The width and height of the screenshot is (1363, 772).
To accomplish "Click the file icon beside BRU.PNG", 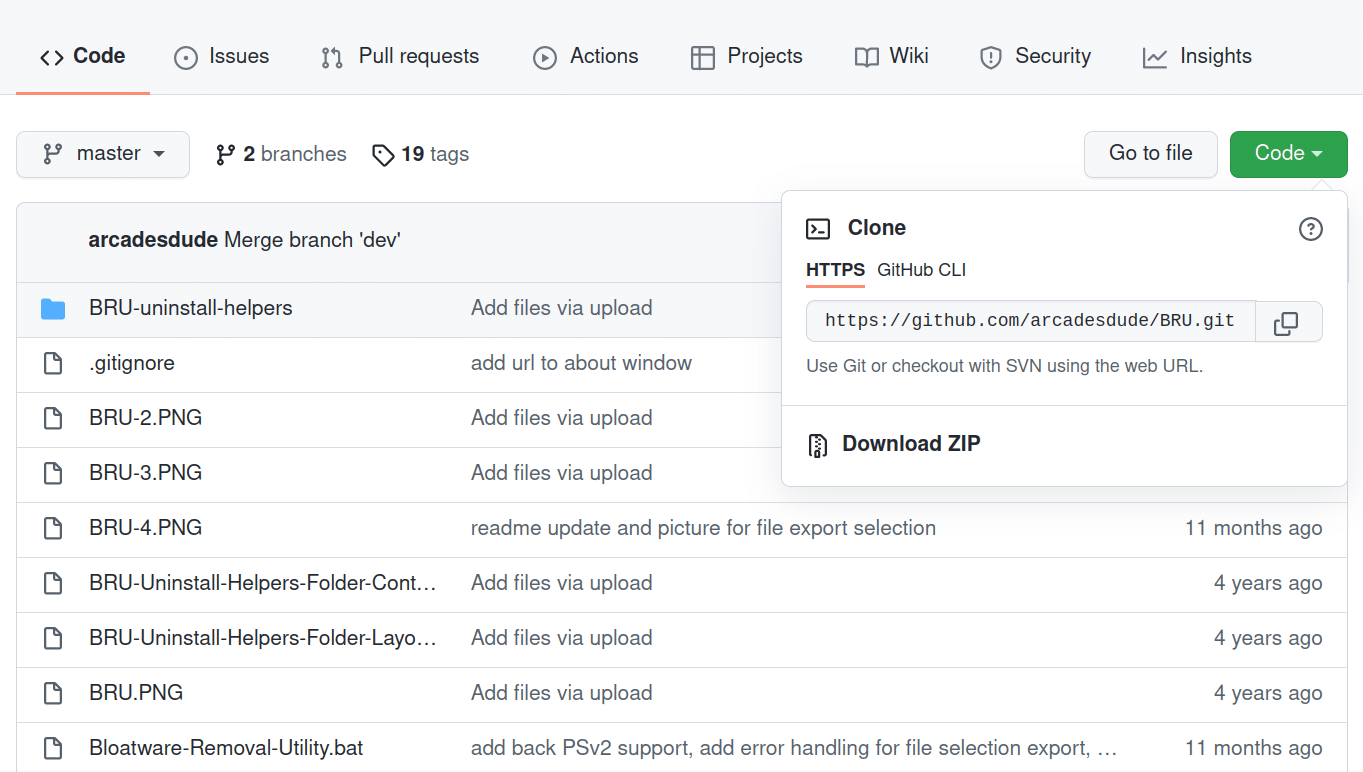I will click(53, 693).
